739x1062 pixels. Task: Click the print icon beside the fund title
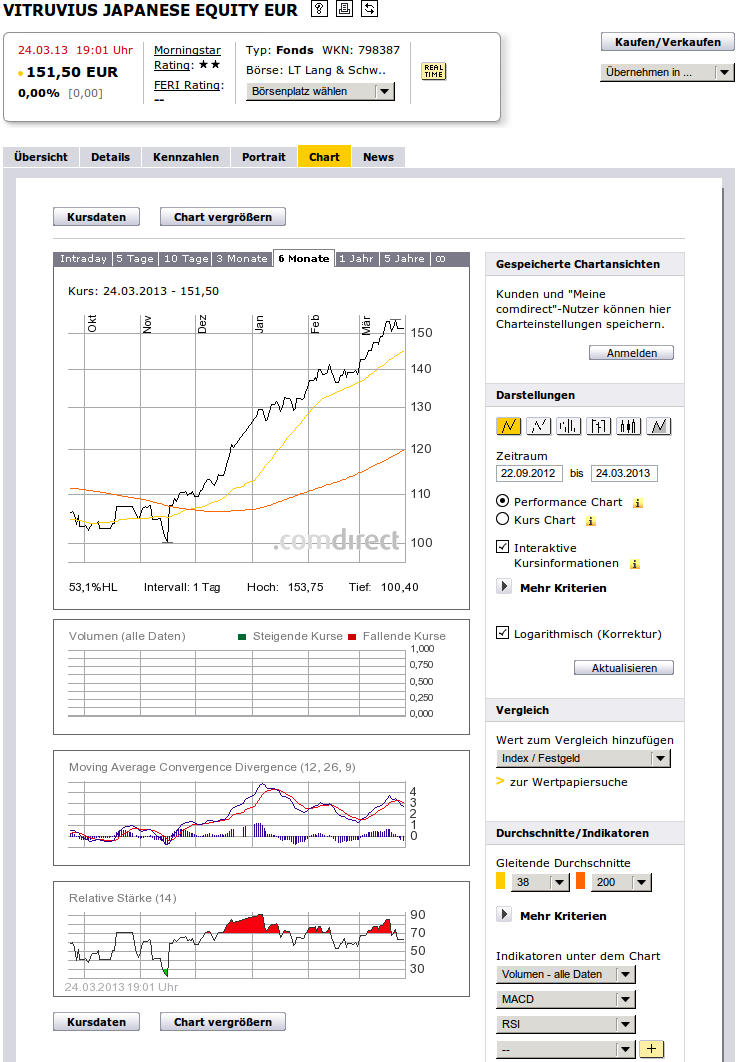(344, 9)
